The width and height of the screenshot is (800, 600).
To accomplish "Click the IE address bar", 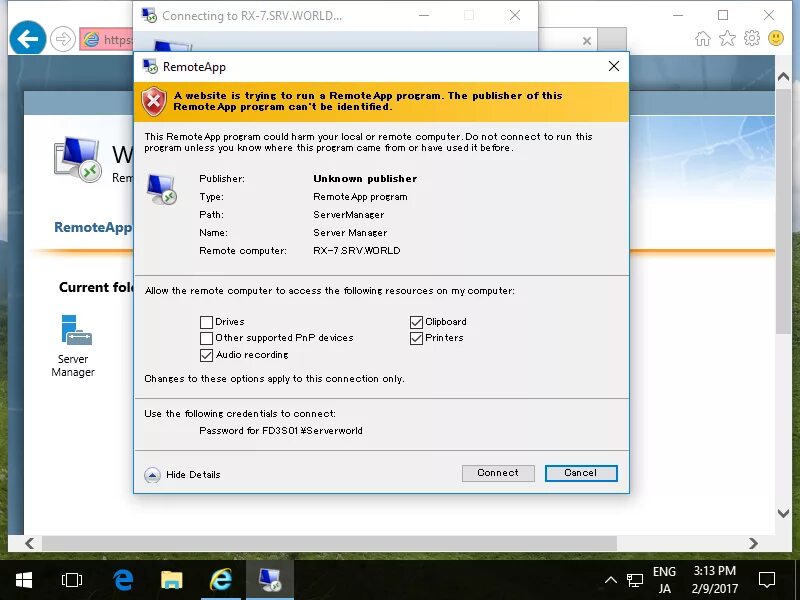I will pos(106,39).
